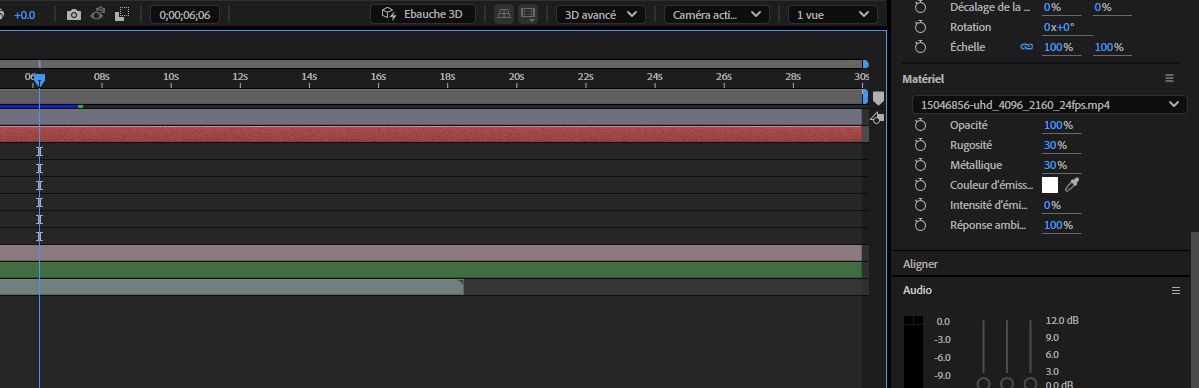Screen dimensions: 1199x388
Task: Enable the Rugosité stopwatch
Action: (x=921, y=145)
